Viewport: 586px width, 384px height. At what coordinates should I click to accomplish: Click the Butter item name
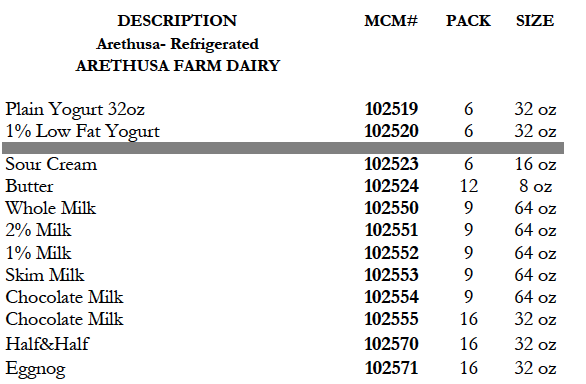click(29, 186)
